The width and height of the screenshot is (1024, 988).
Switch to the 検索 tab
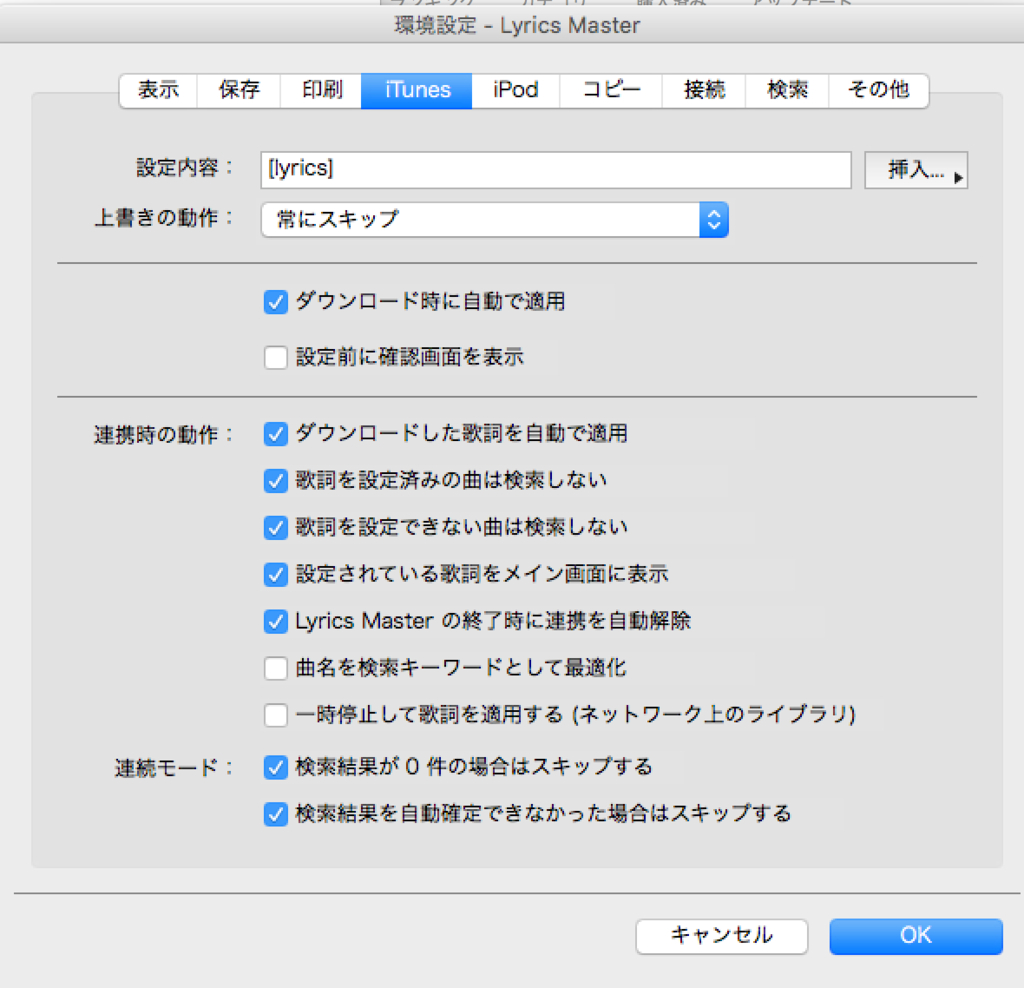(789, 90)
